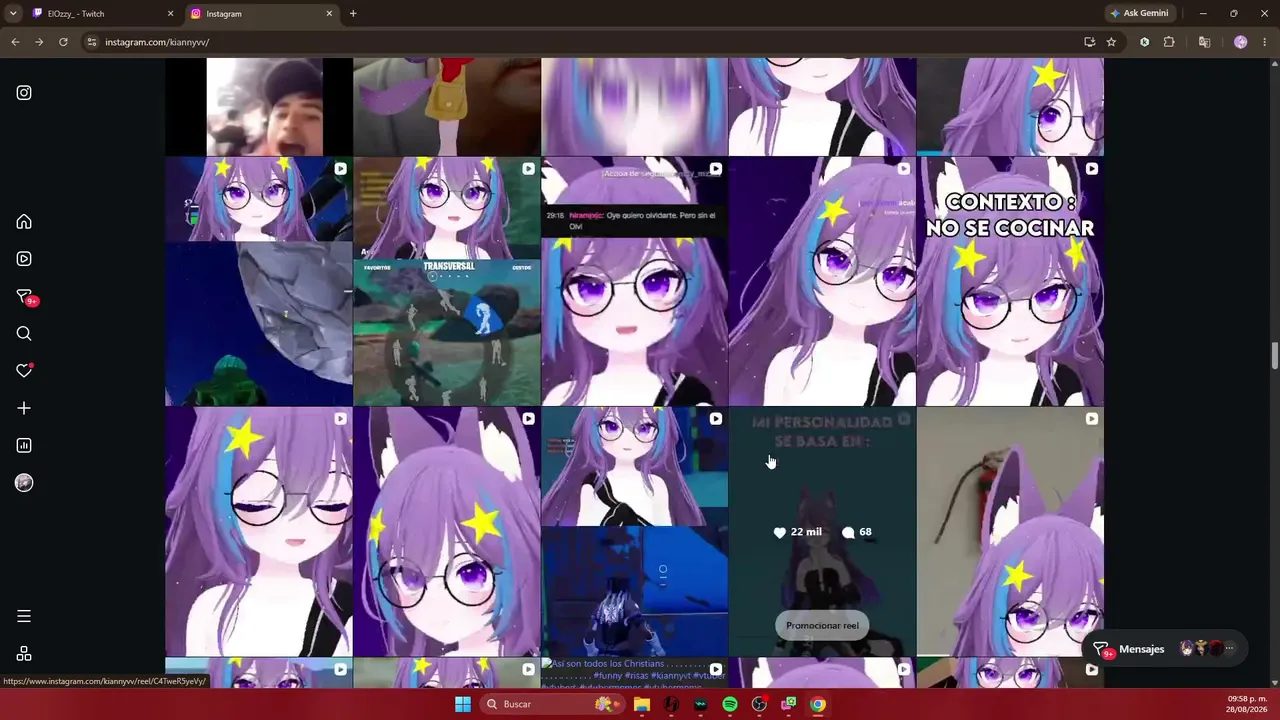Open the TRANSVERSAL gameplay reel
1280x720 pixels.
447,281
